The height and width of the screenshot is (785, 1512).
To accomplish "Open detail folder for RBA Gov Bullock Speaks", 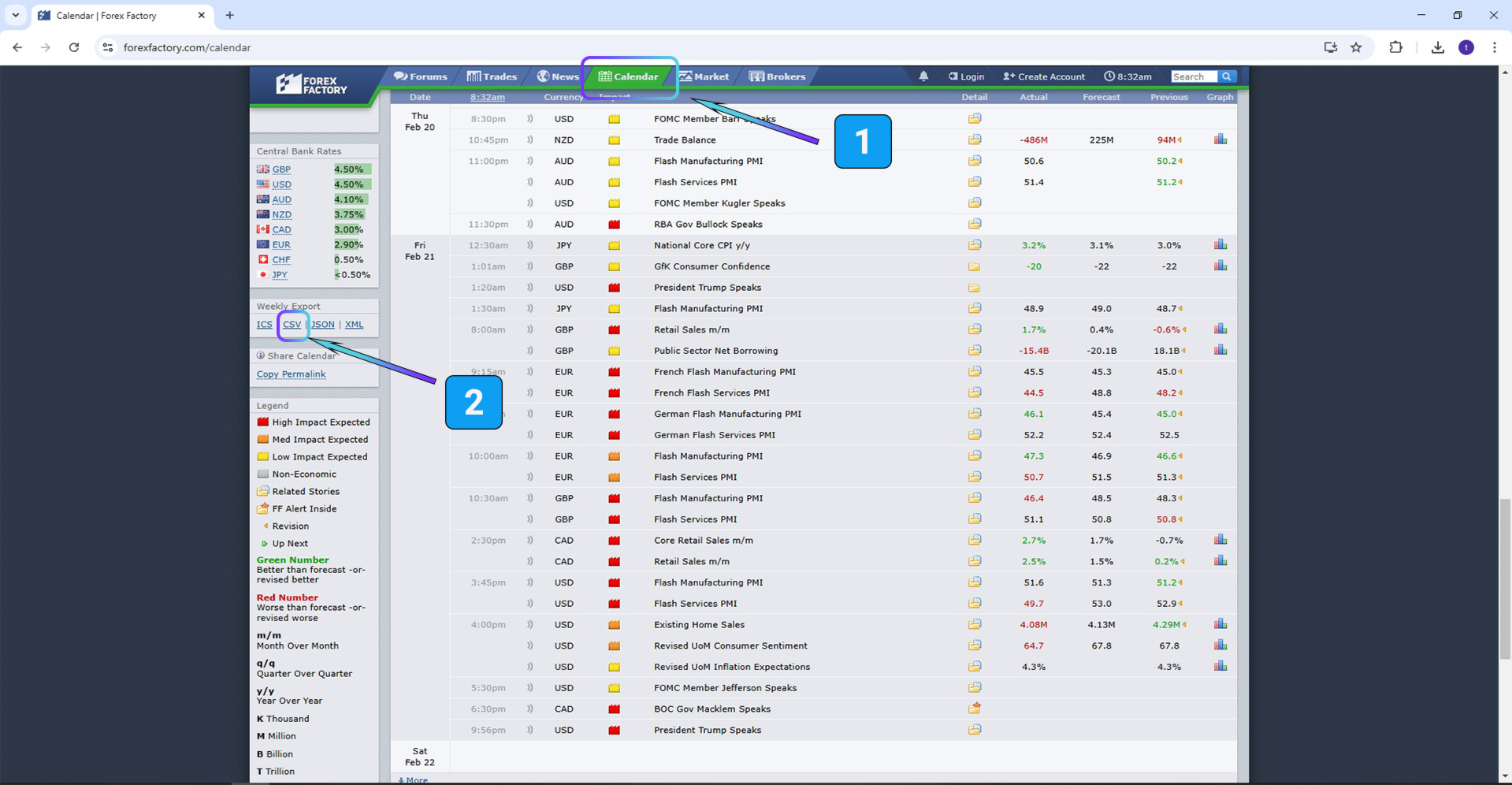I will point(975,224).
